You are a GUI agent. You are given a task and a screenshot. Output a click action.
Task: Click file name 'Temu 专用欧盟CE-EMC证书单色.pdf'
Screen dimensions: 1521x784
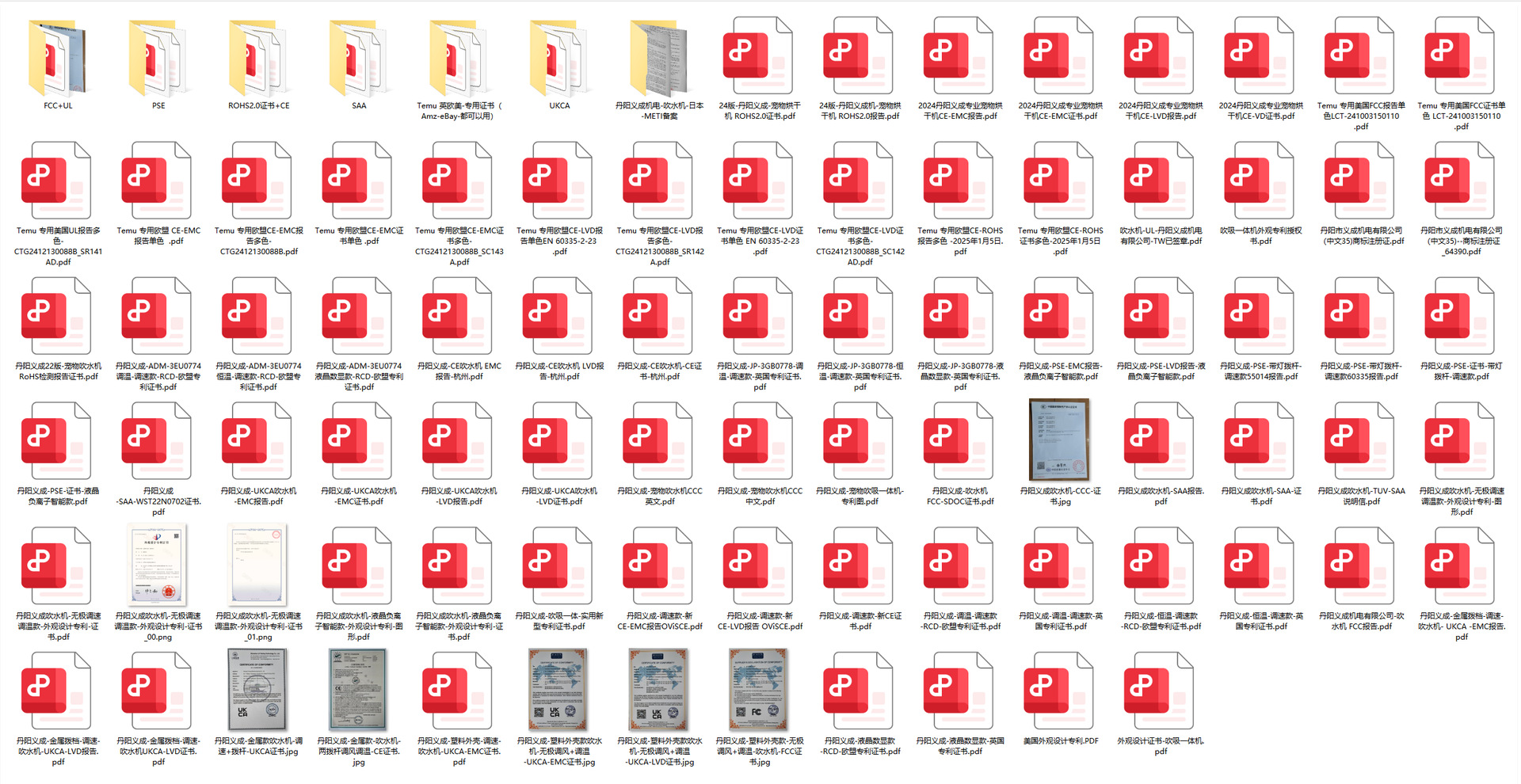pyautogui.click(x=359, y=236)
